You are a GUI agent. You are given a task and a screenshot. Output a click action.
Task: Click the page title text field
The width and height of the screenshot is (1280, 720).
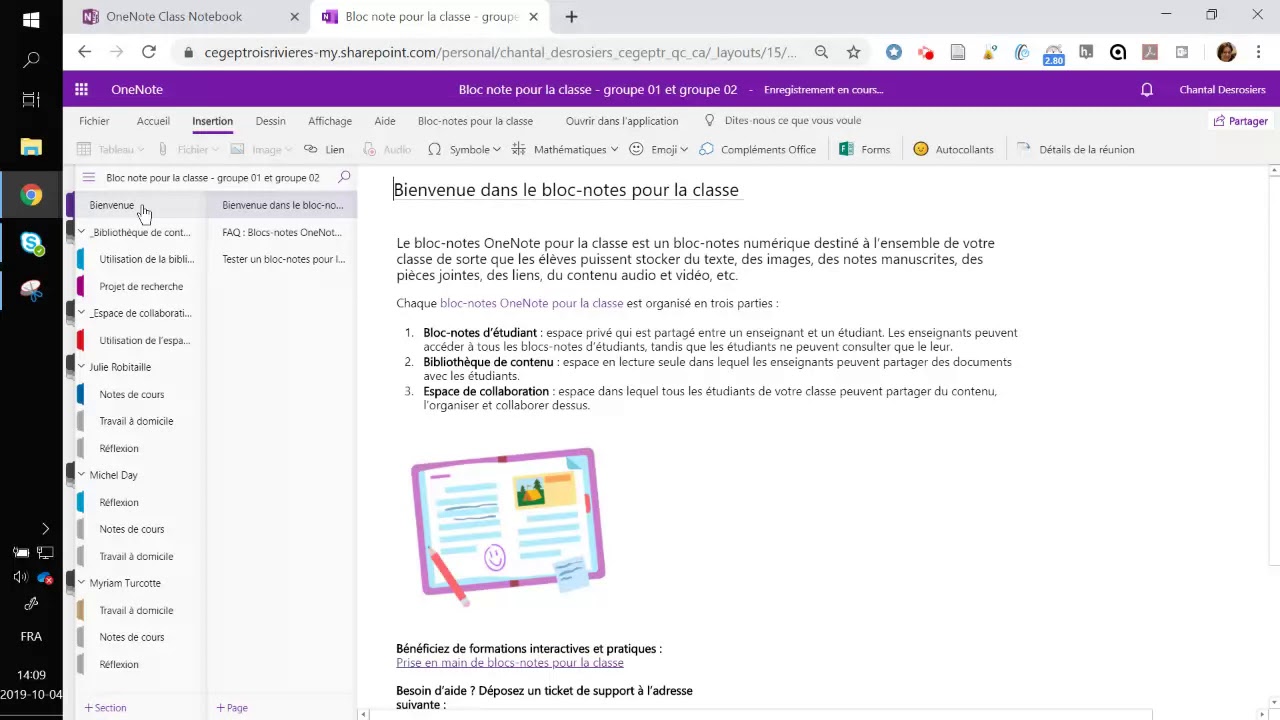click(566, 190)
